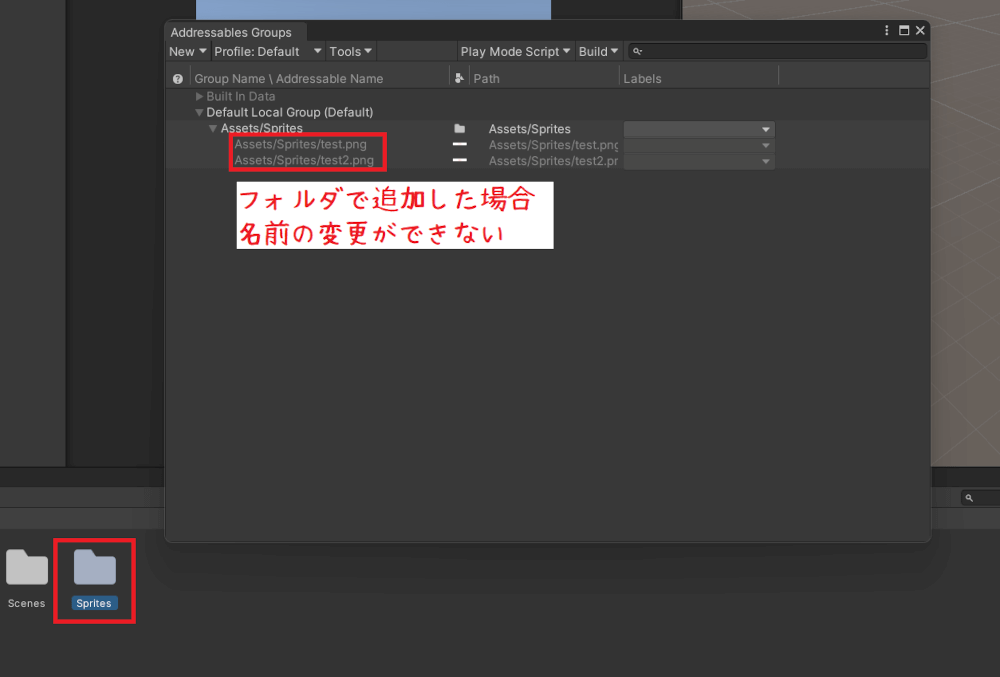Click the sort icon next to Path column

[459, 77]
